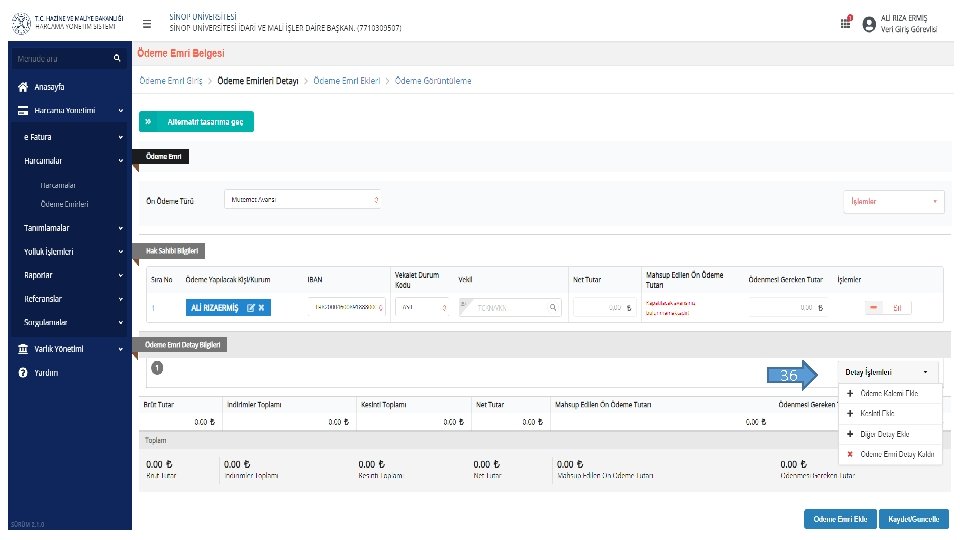Viewport: 960px width, 540px height.
Task: Select Diğer Detay Ekle menu entry
Action: [x=890, y=434]
